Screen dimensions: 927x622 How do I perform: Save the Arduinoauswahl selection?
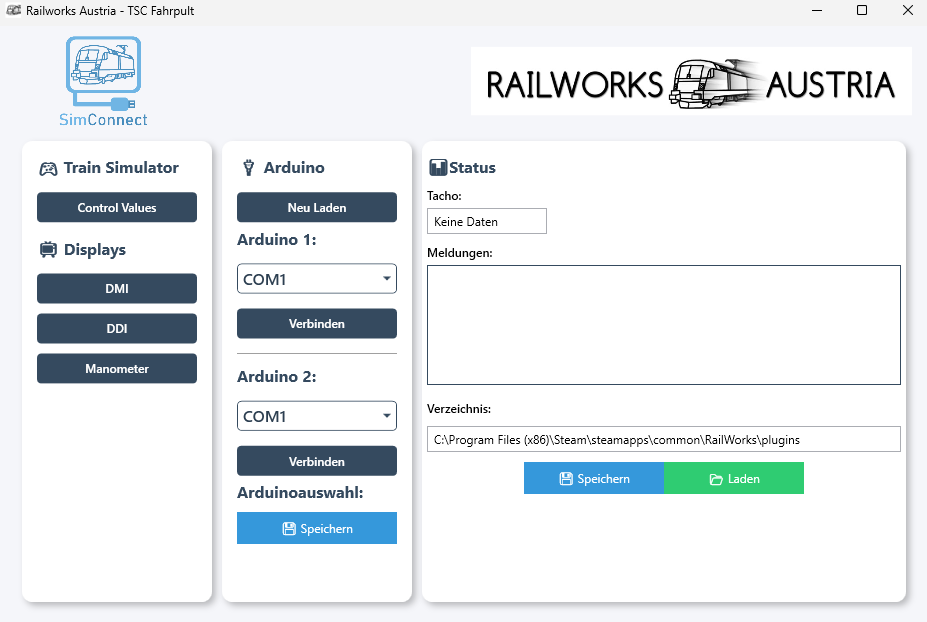(317, 529)
